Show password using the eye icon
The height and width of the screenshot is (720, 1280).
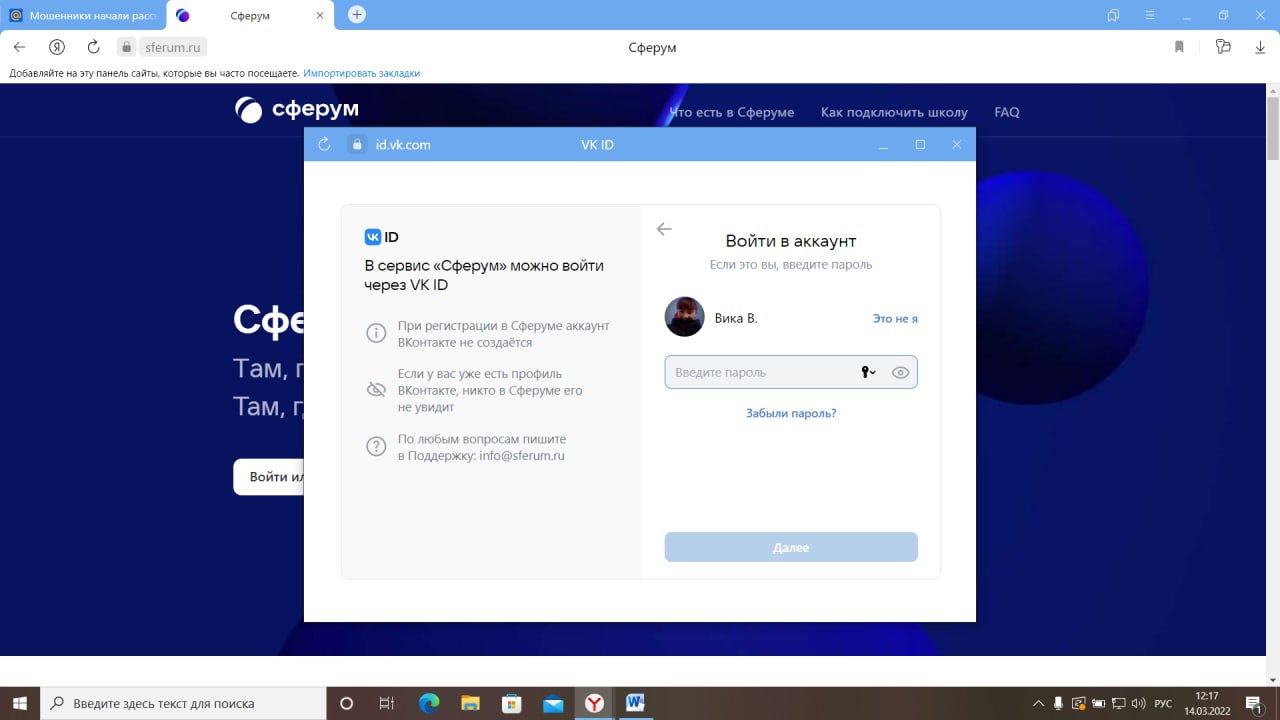pyautogui.click(x=900, y=372)
